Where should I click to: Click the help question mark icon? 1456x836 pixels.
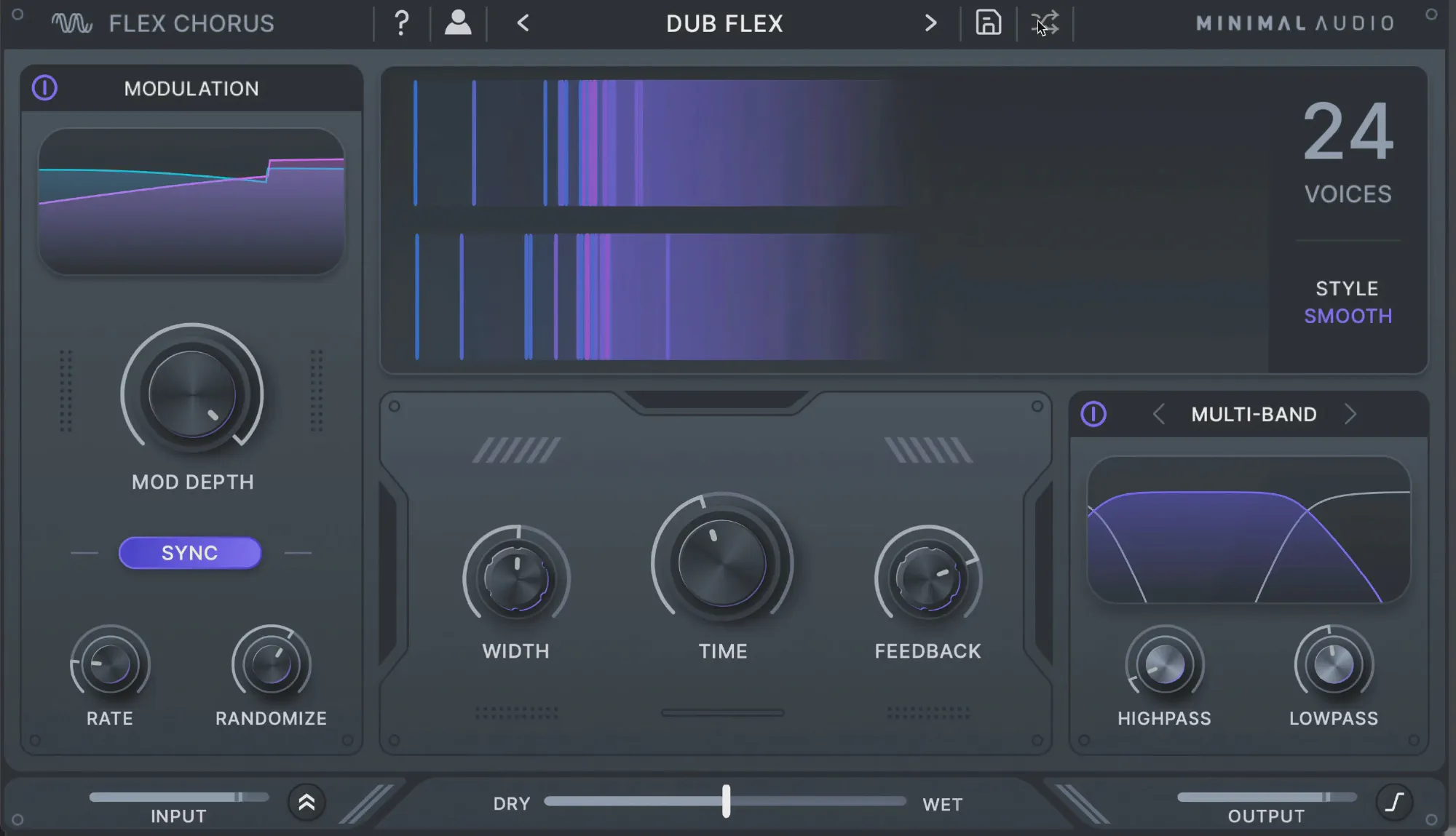(401, 23)
